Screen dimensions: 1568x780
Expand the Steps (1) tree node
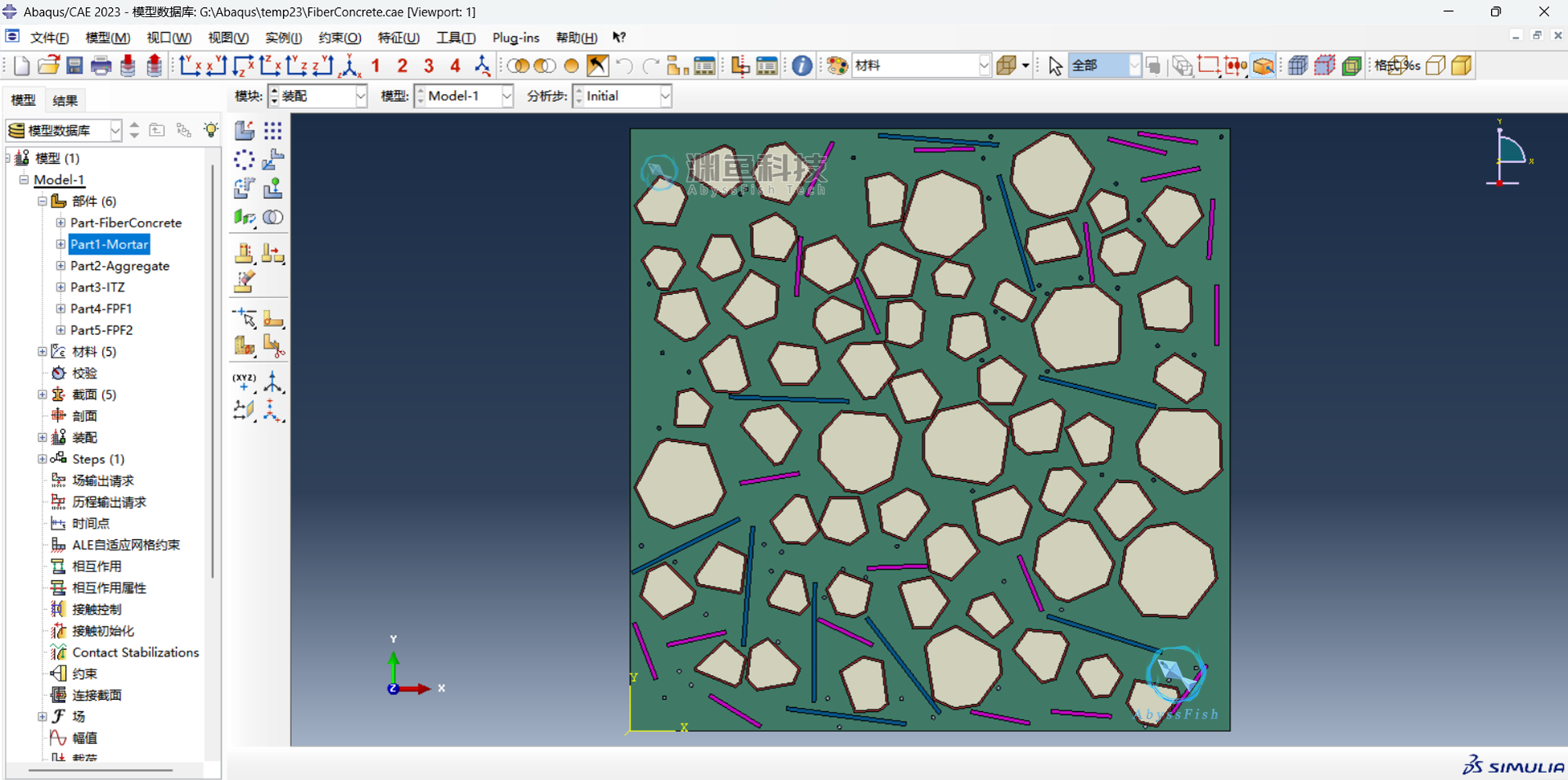42,459
